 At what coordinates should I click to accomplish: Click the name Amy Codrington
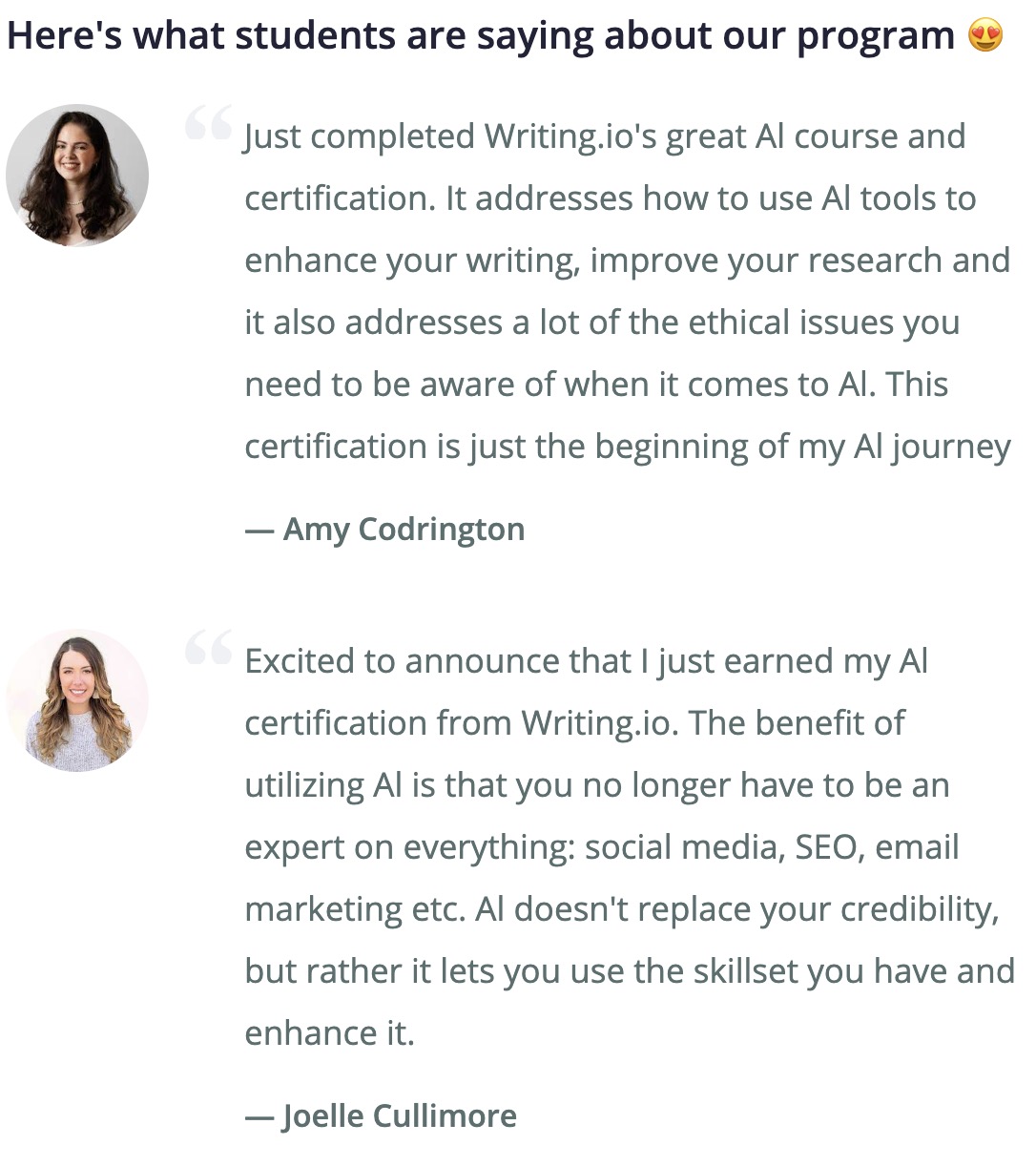pyautogui.click(x=404, y=530)
